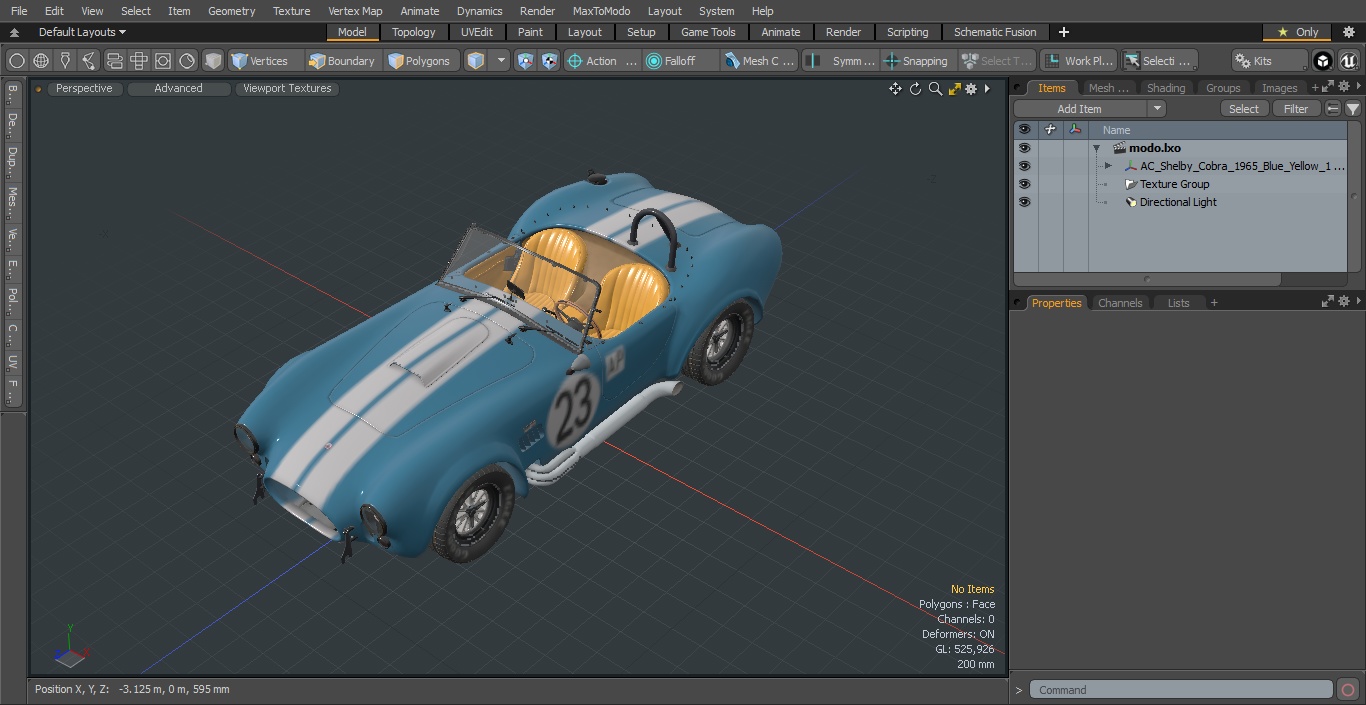Open the Action Center menu

coord(602,61)
